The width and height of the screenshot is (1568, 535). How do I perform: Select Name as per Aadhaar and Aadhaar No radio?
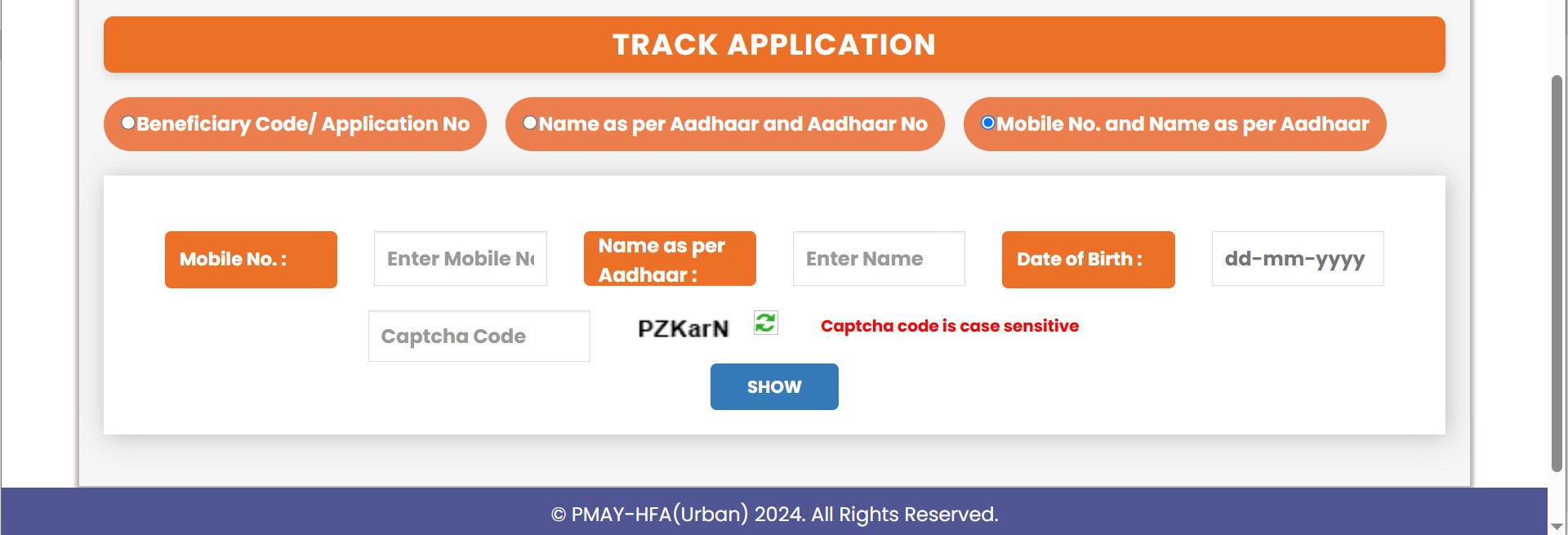530,123
